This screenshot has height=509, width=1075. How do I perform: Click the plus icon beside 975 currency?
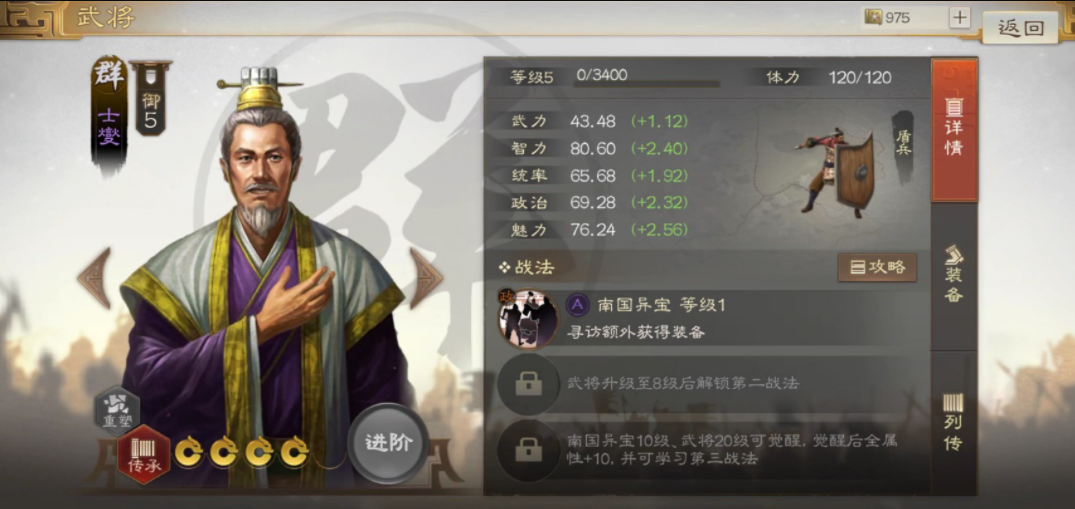(x=960, y=18)
